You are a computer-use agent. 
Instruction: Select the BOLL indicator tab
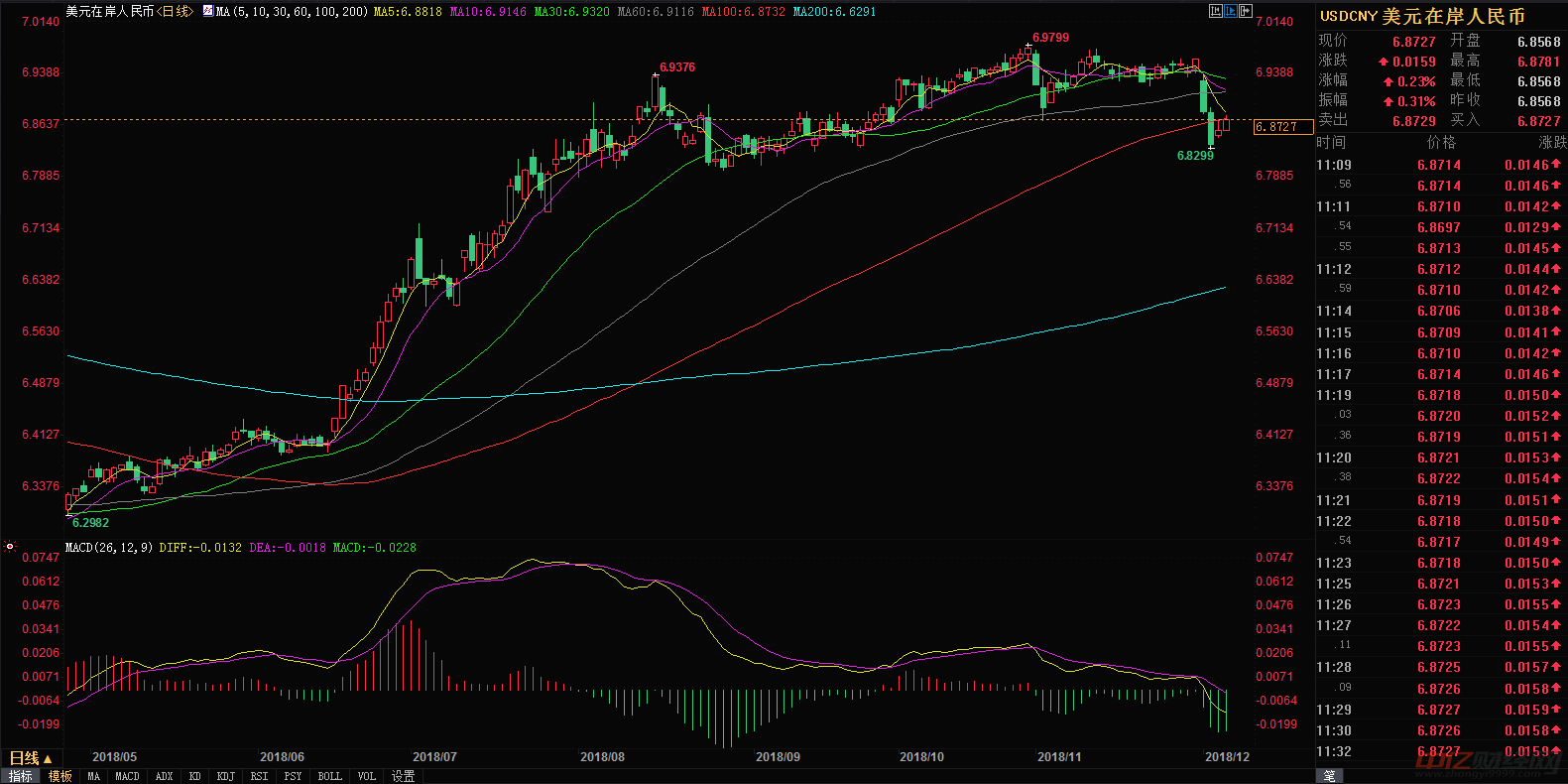point(329,776)
